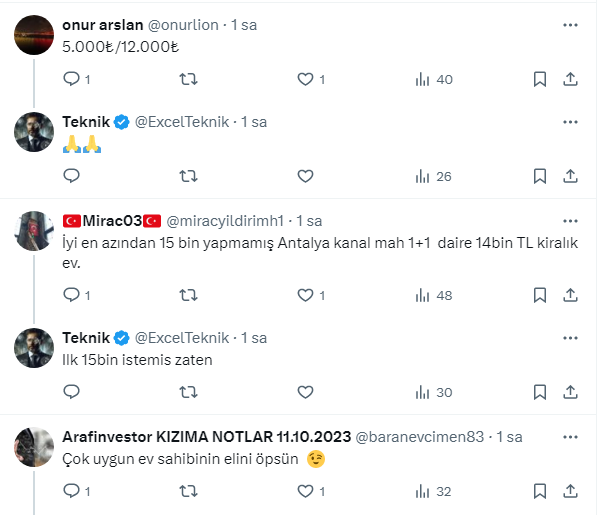Viewport: 609px width, 515px height.
Task: Open more options on onur arslan's tweet
Action: tap(570, 24)
